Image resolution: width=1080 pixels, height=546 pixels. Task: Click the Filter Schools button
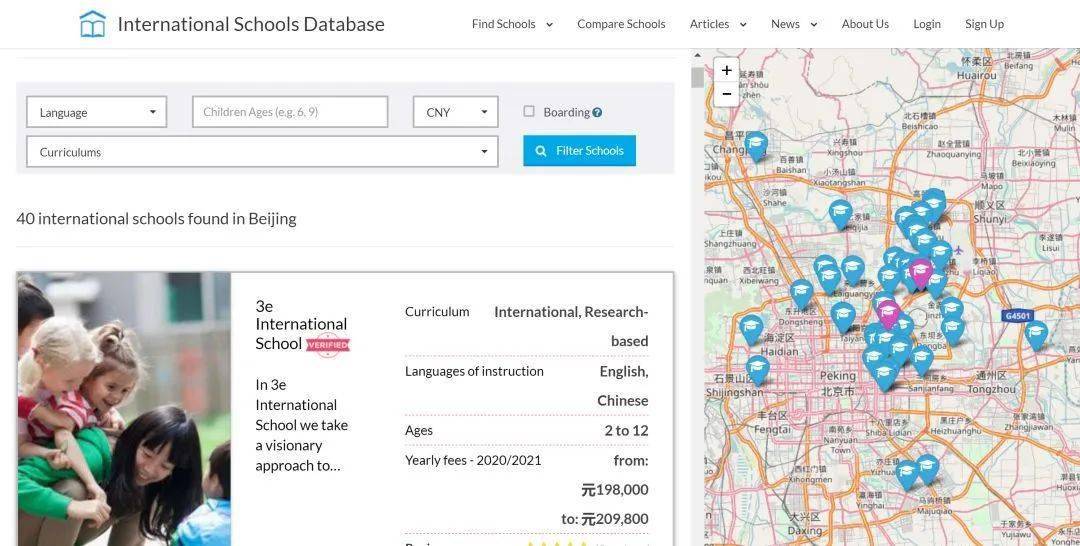(x=579, y=151)
